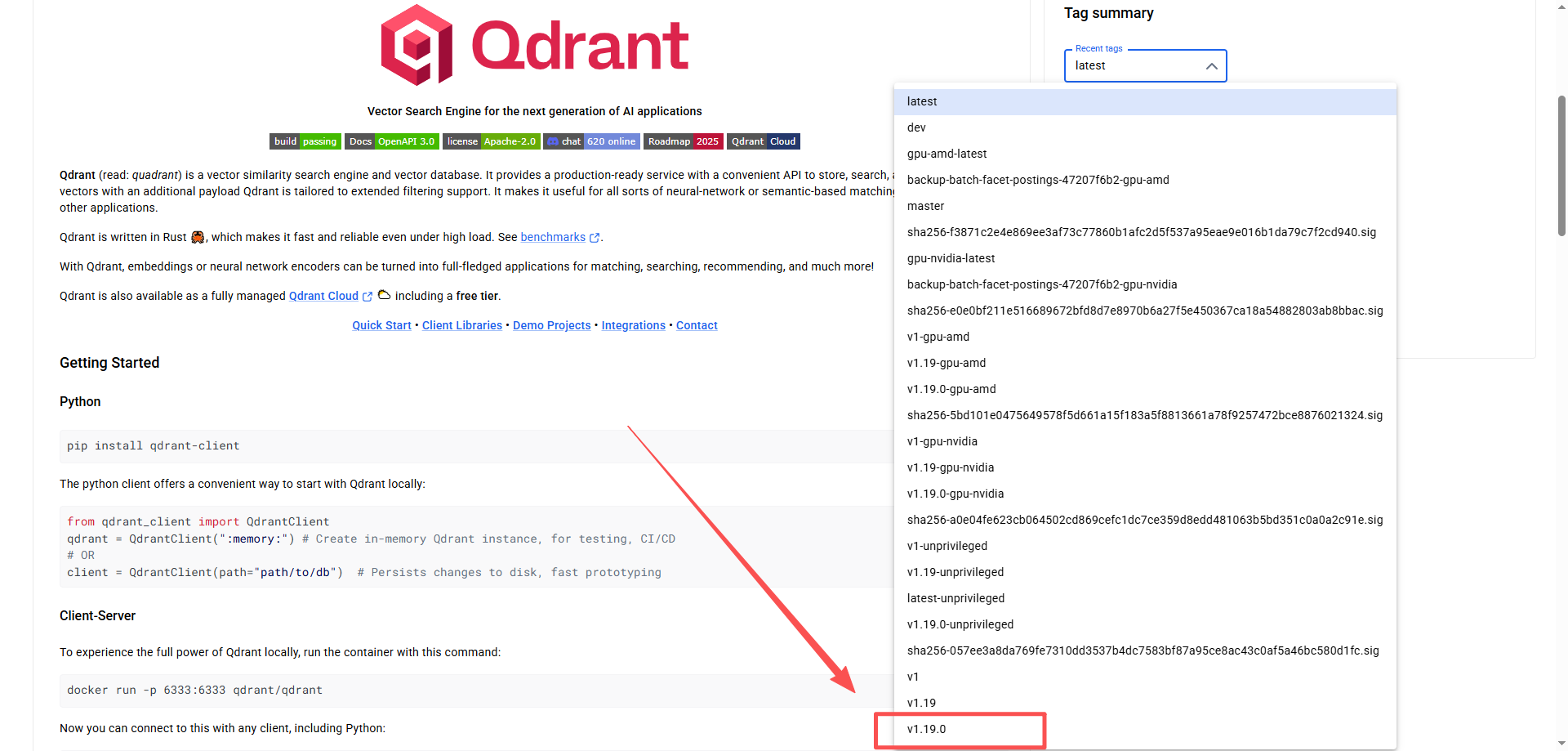This screenshot has height=751, width=1568.
Task: Click the pip install qdrant-client code block
Action: 477,446
